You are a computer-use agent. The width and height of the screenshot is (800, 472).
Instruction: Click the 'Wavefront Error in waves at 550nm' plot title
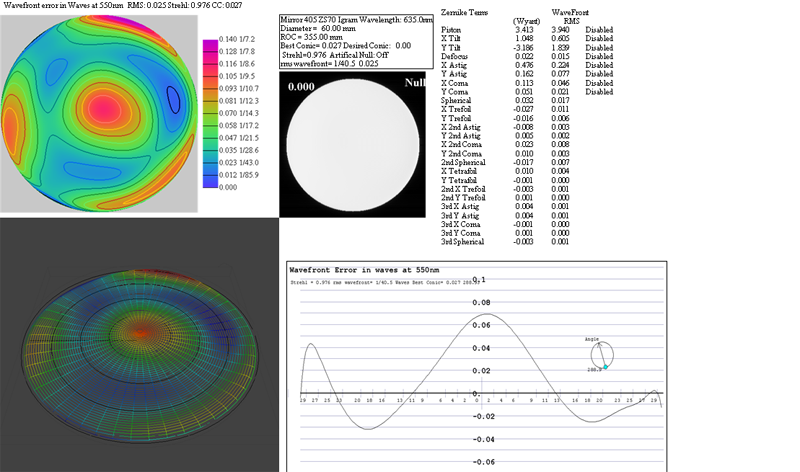coord(364,270)
